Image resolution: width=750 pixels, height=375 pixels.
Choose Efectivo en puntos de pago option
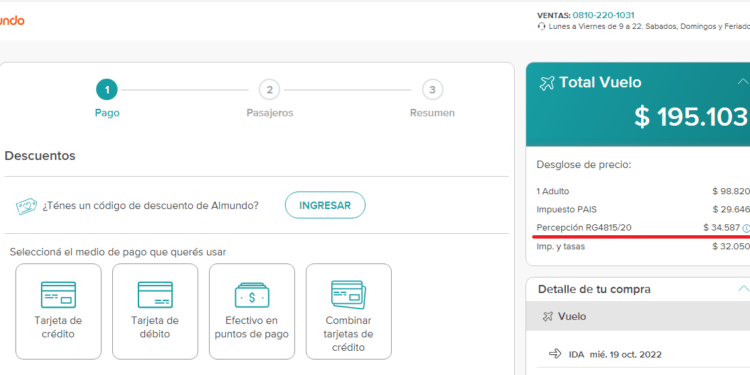(x=252, y=311)
